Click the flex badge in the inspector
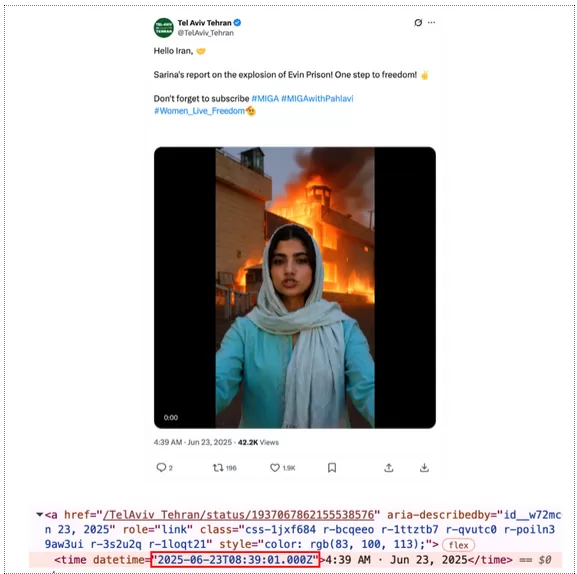 [459, 545]
